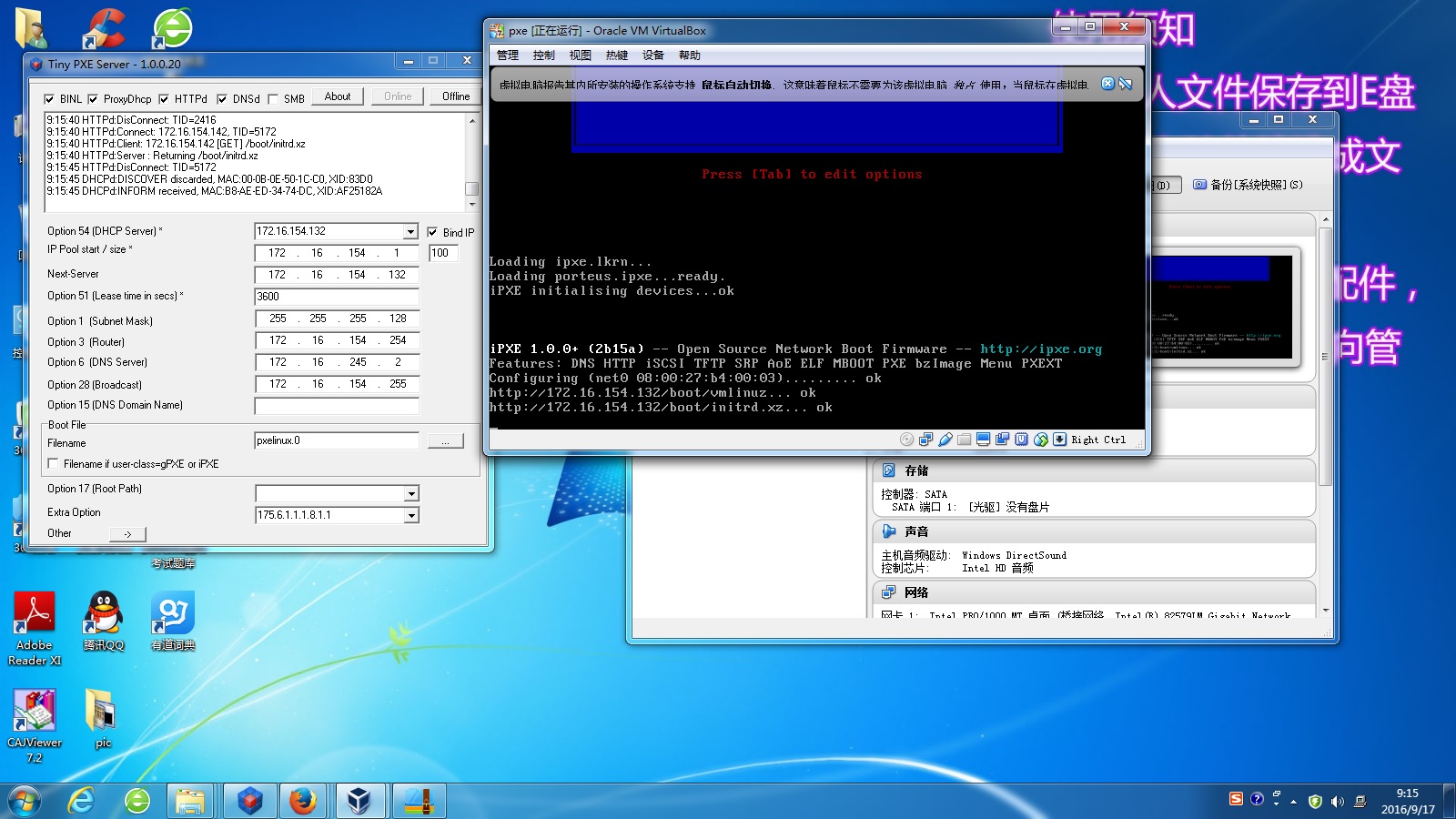Open the 控制 menu in VirtualBox
This screenshot has height=819, width=1456.
tap(544, 56)
